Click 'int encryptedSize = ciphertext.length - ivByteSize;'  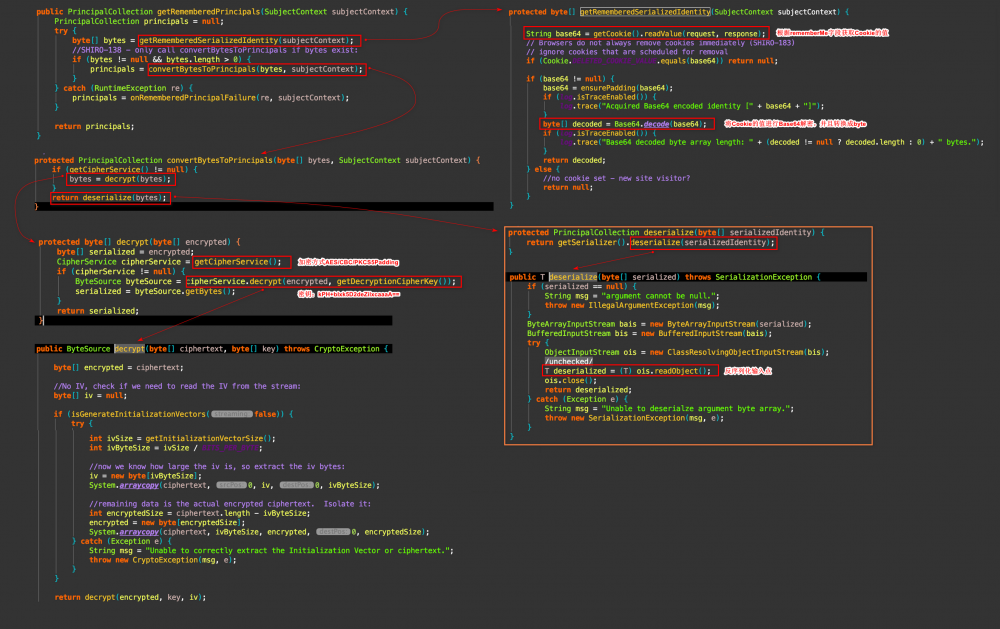pos(200,513)
